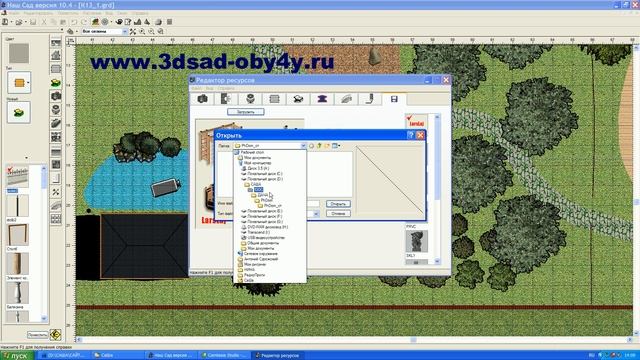Create new folder icon in open dialog
640x360 pixels.
click(x=327, y=146)
